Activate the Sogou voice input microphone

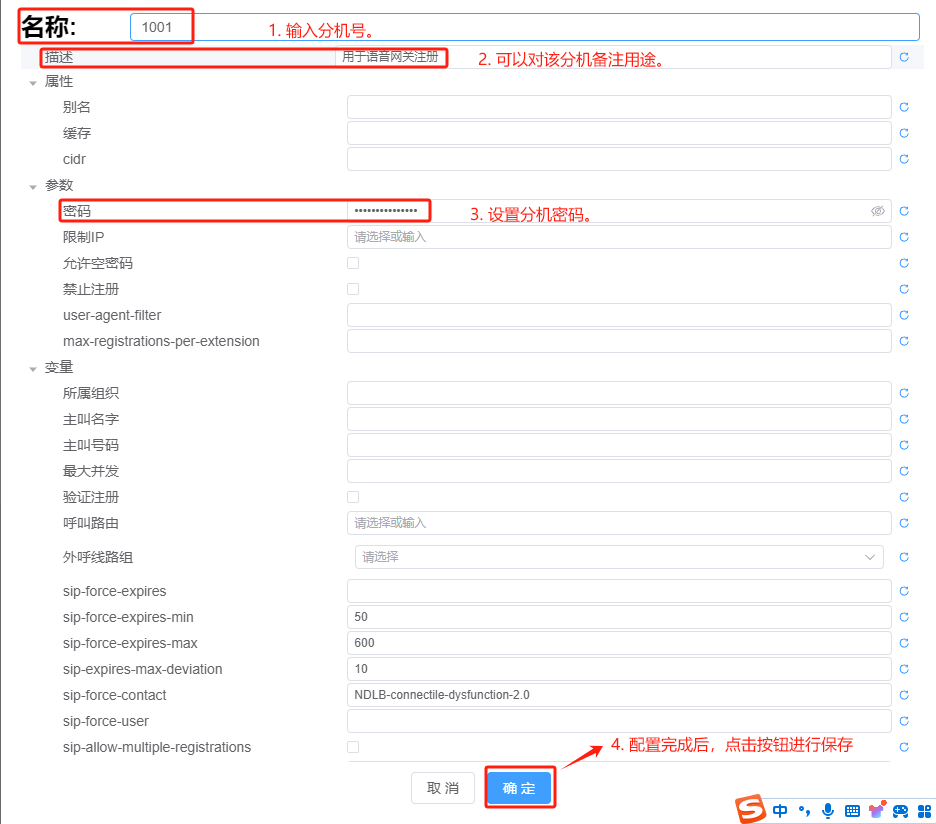click(x=828, y=810)
